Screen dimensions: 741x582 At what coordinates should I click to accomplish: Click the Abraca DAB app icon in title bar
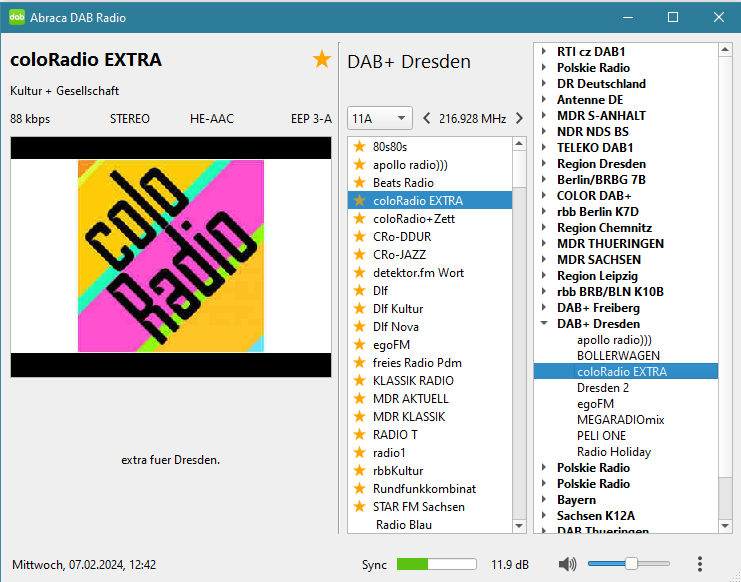tap(17, 17)
